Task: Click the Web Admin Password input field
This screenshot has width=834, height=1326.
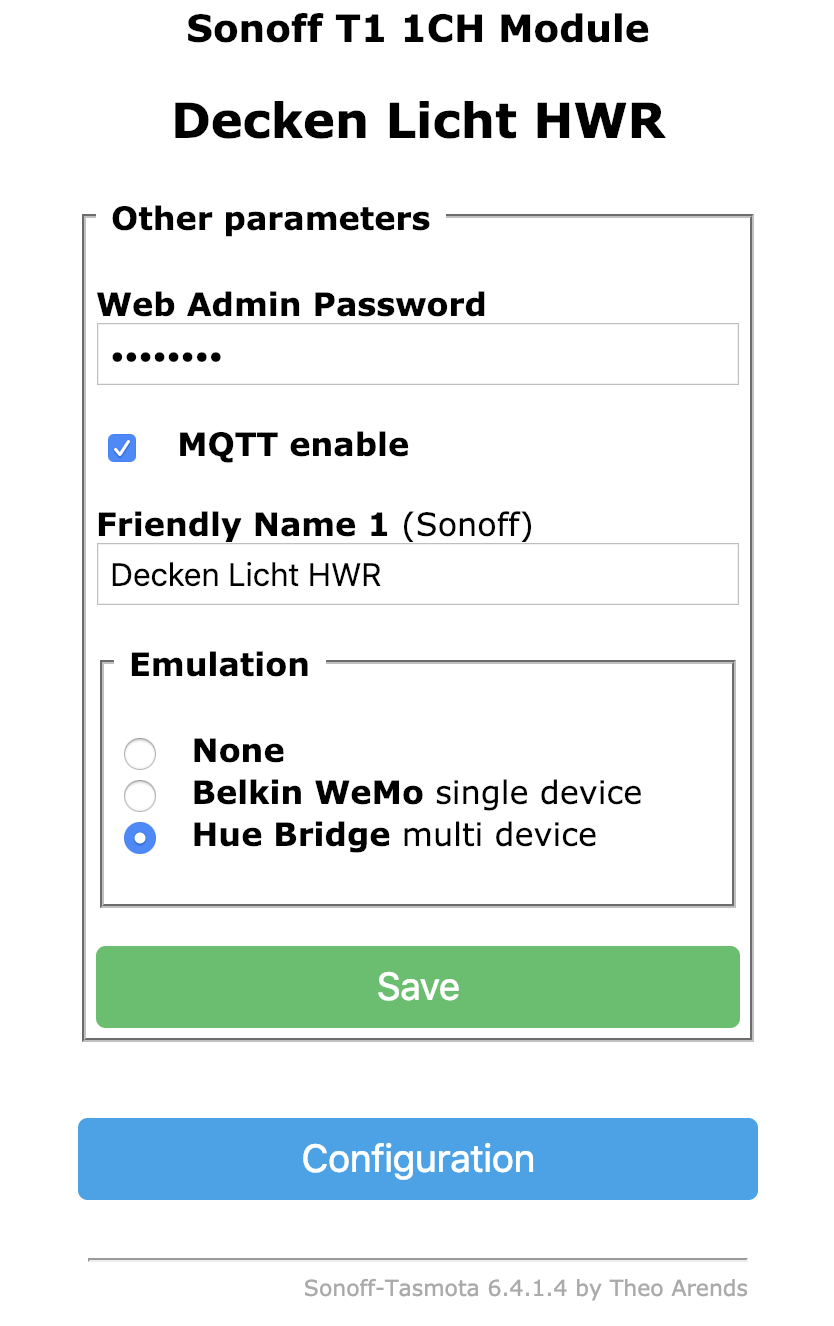Action: (x=417, y=354)
